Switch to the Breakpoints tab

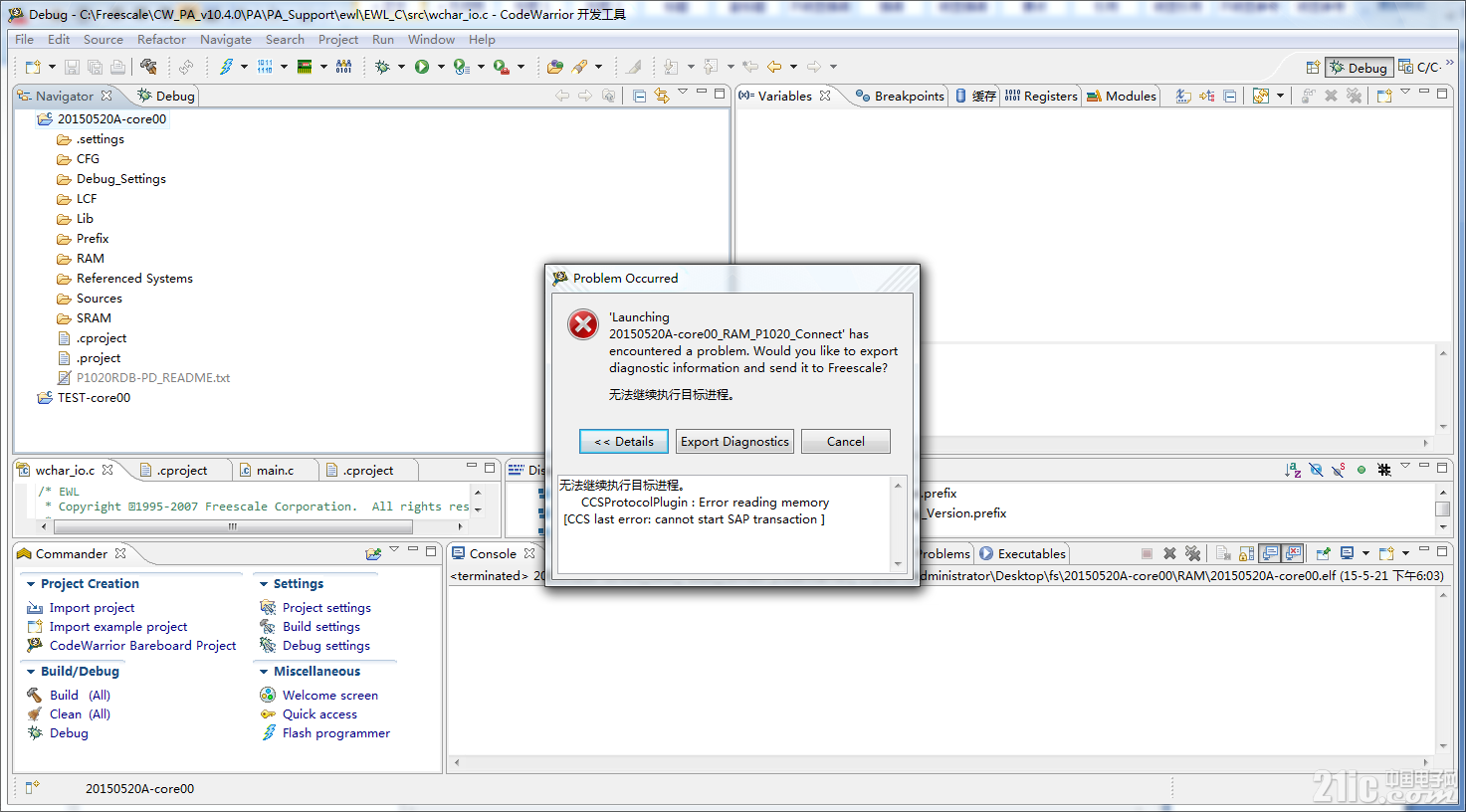(900, 96)
